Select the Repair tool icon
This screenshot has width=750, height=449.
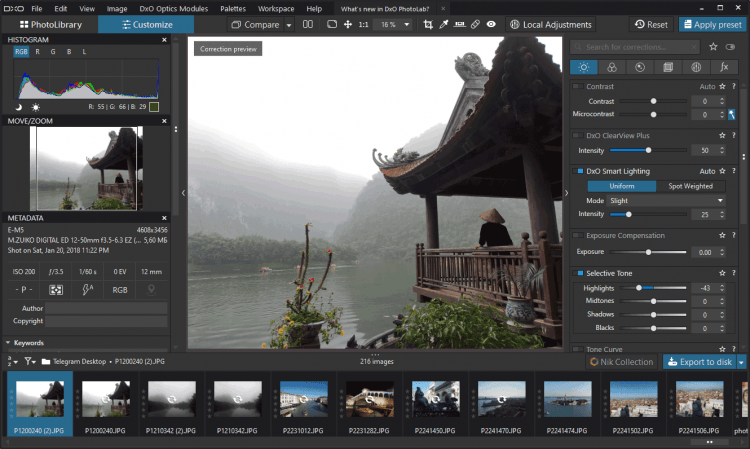point(475,24)
